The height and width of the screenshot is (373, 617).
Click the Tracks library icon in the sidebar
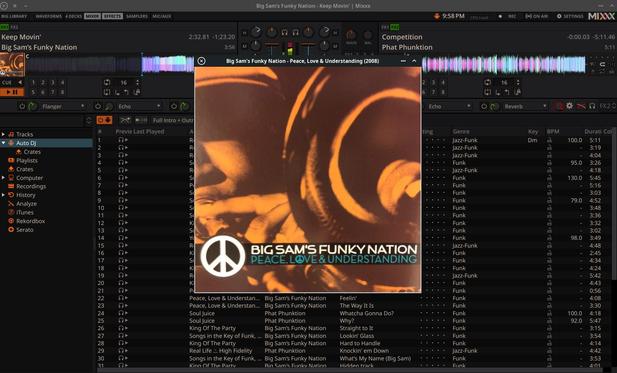pos(11,134)
